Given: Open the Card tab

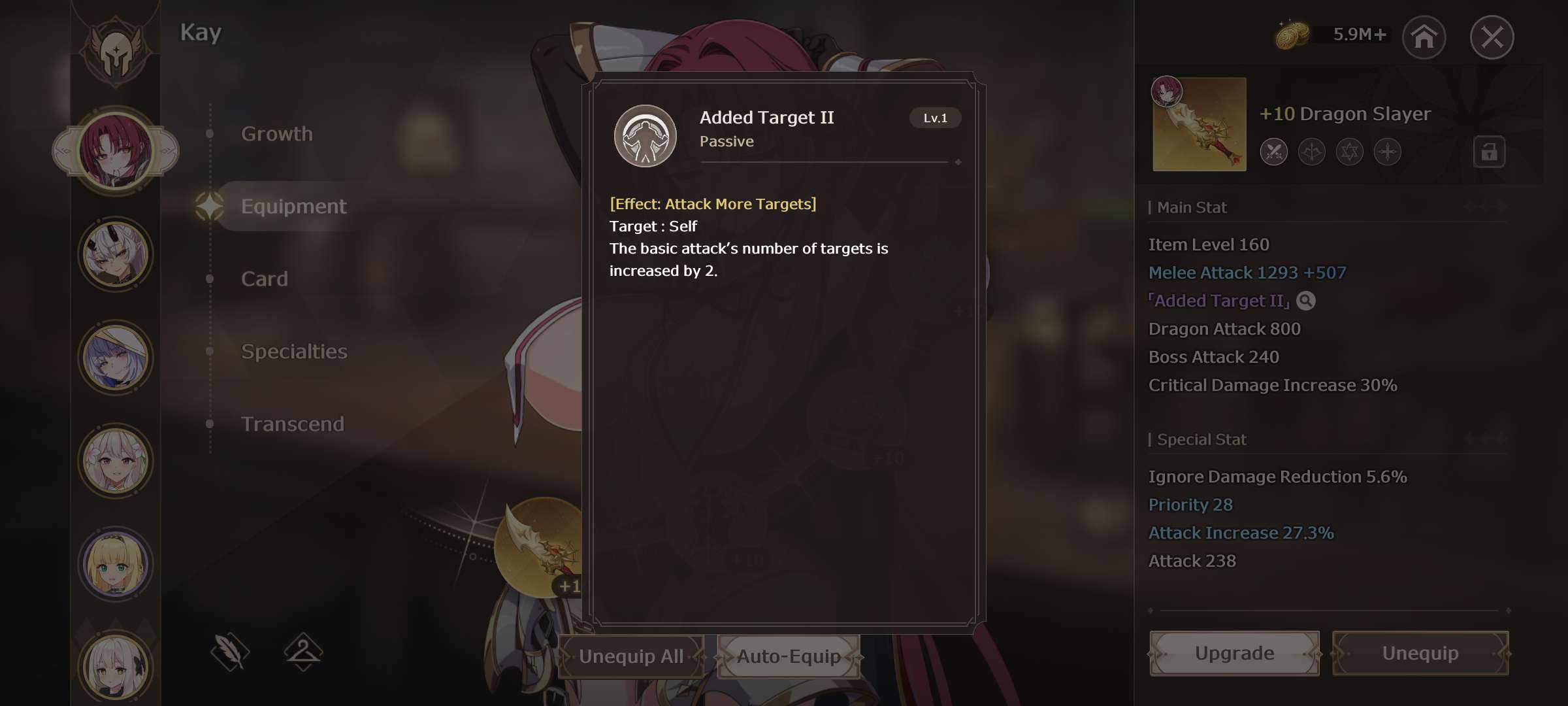Looking at the screenshot, I should [265, 279].
